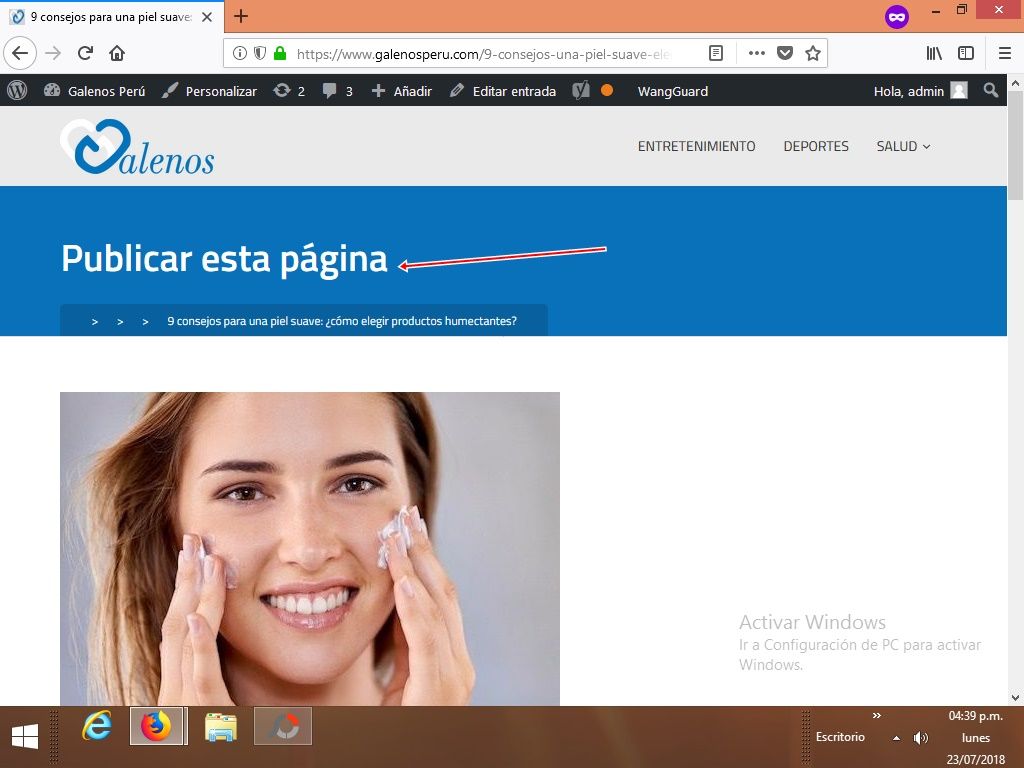Expand the Escritorio toolbar chevron

point(876,716)
